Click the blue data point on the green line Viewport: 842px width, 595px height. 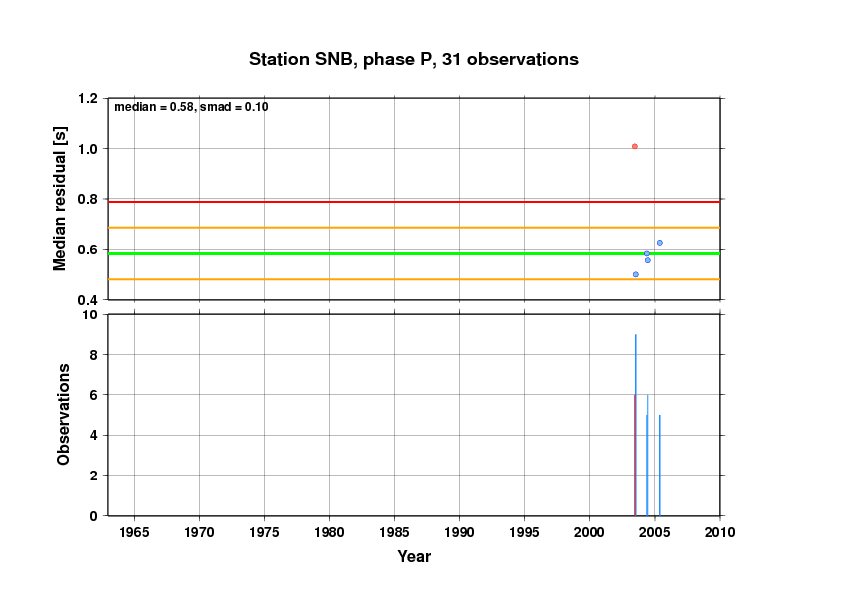pos(647,253)
